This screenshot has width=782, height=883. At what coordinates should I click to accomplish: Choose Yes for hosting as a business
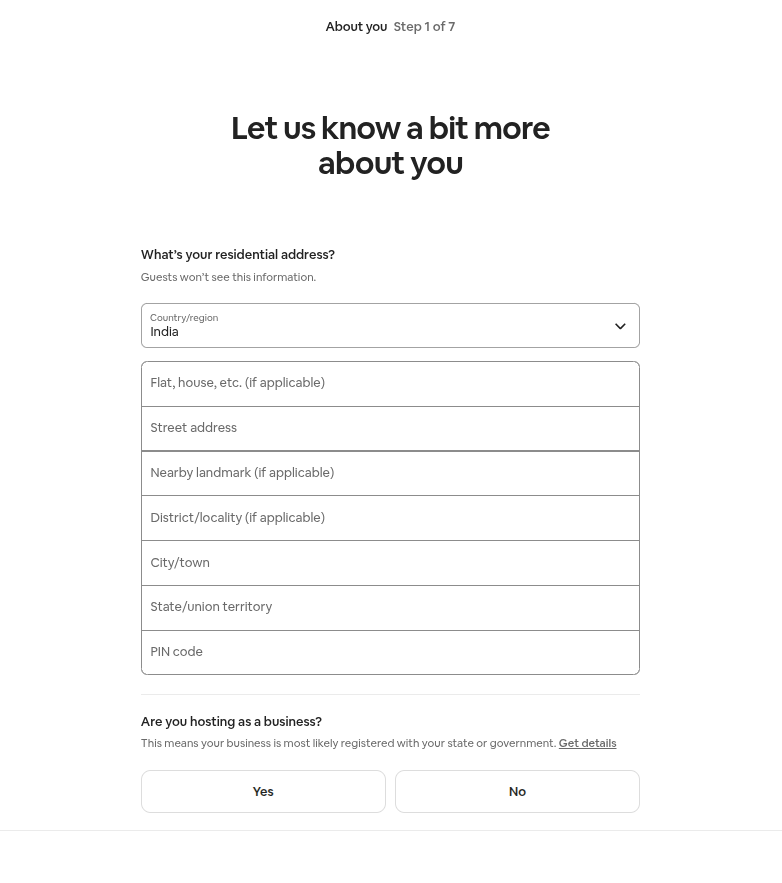pyautogui.click(x=263, y=792)
